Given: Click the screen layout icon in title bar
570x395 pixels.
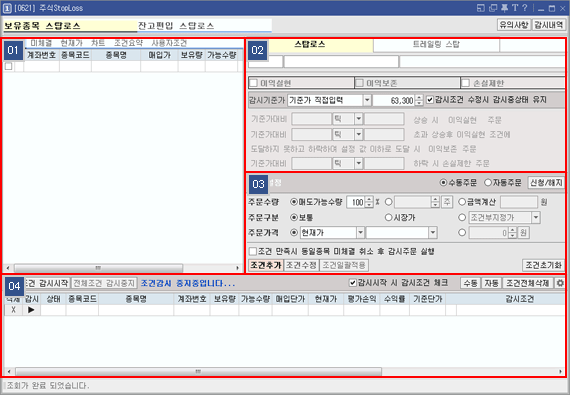Looking at the screenshot, I should [x=481, y=8].
